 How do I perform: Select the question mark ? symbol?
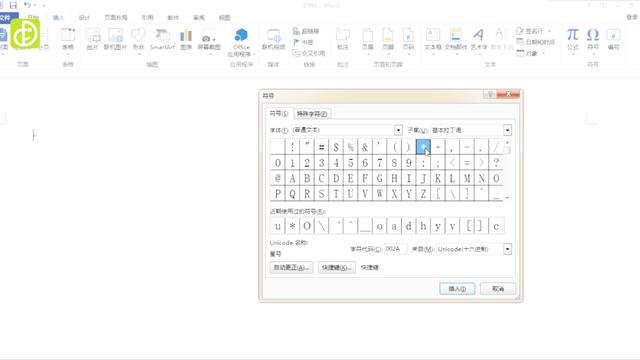click(496, 162)
